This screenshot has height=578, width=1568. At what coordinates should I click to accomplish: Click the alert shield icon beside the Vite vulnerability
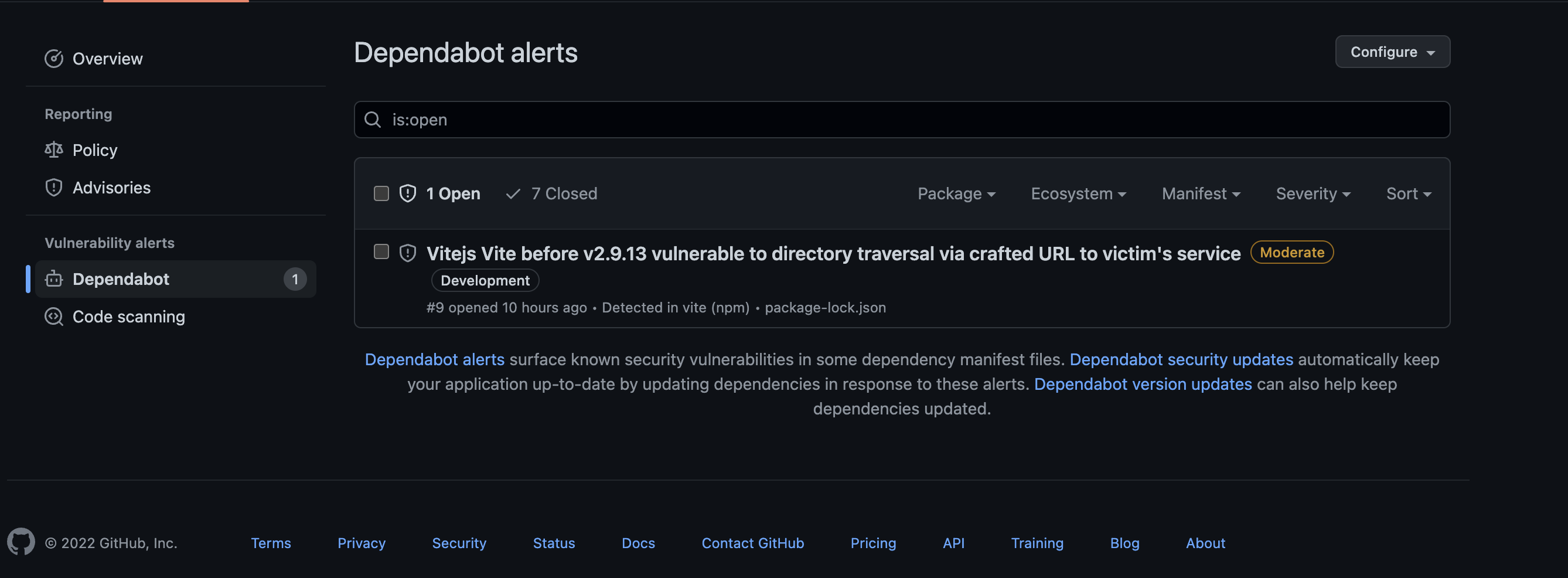[x=407, y=252]
